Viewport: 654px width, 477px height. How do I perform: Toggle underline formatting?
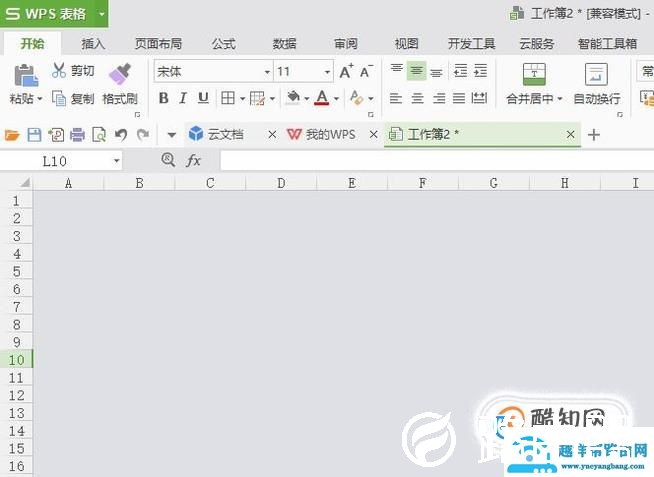(203, 98)
